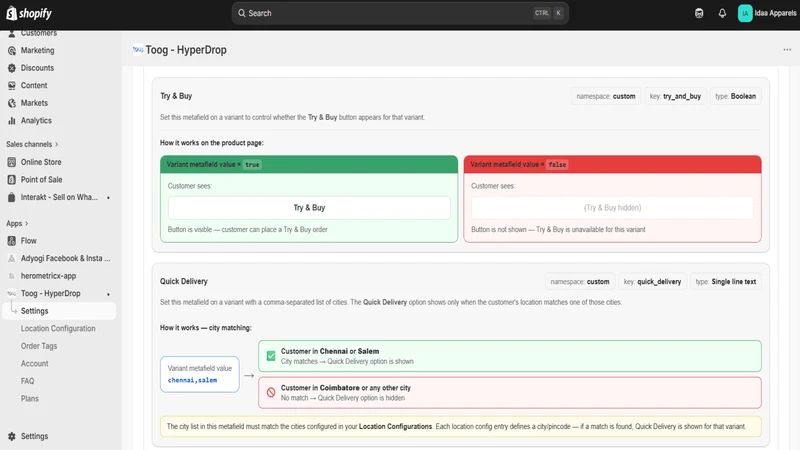Click the IA store avatar
Viewport: 800px width, 450px height.
click(745, 13)
